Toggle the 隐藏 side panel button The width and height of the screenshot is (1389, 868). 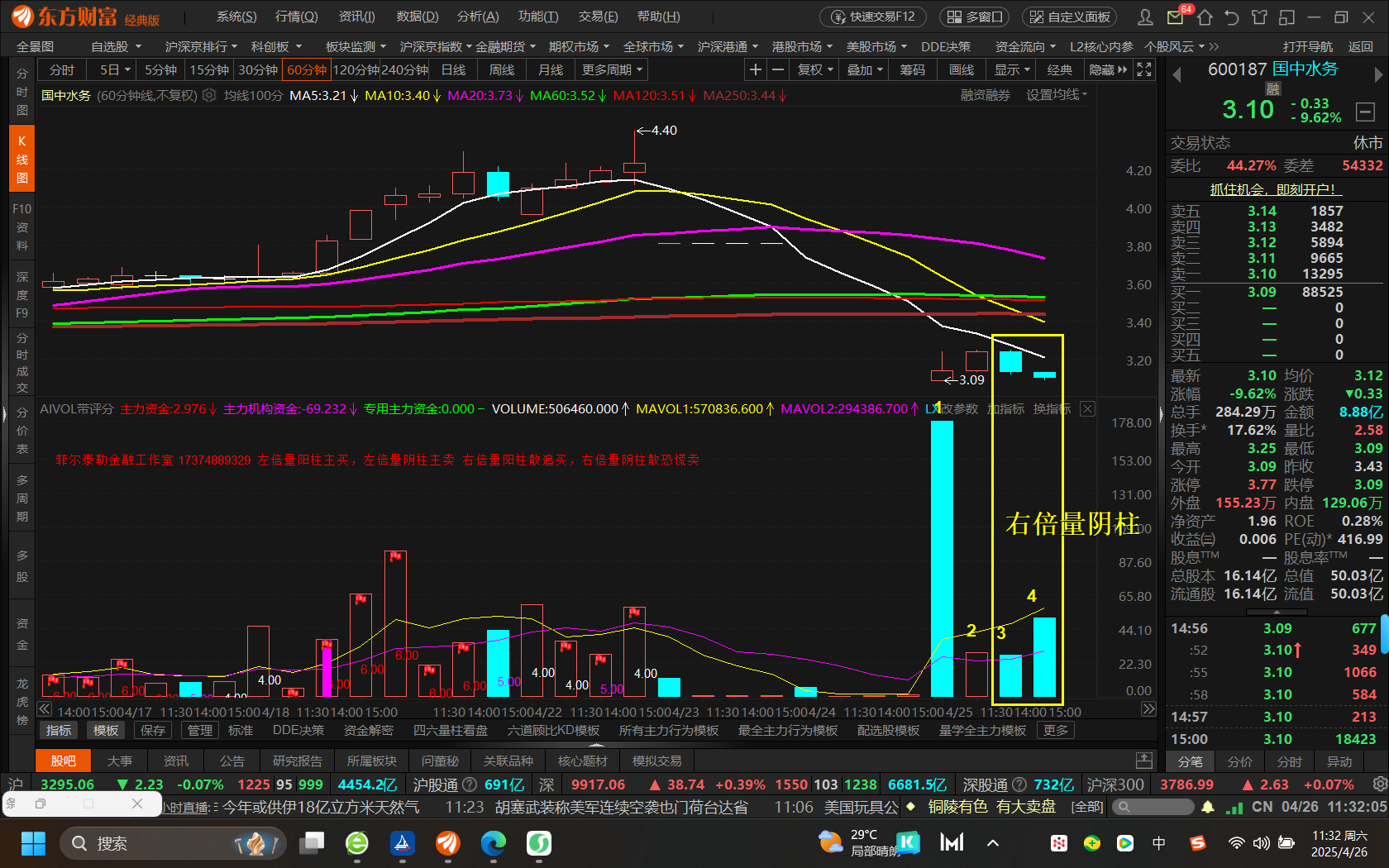click(x=1108, y=70)
